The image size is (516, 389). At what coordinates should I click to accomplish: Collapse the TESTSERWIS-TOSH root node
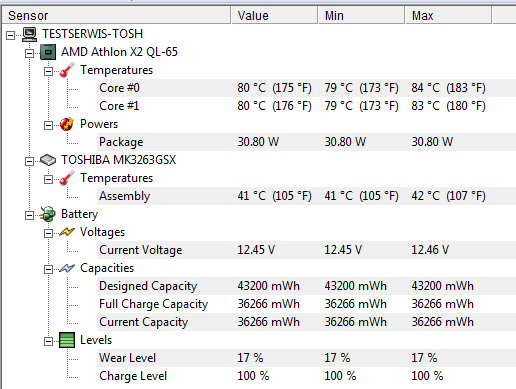coord(11,35)
